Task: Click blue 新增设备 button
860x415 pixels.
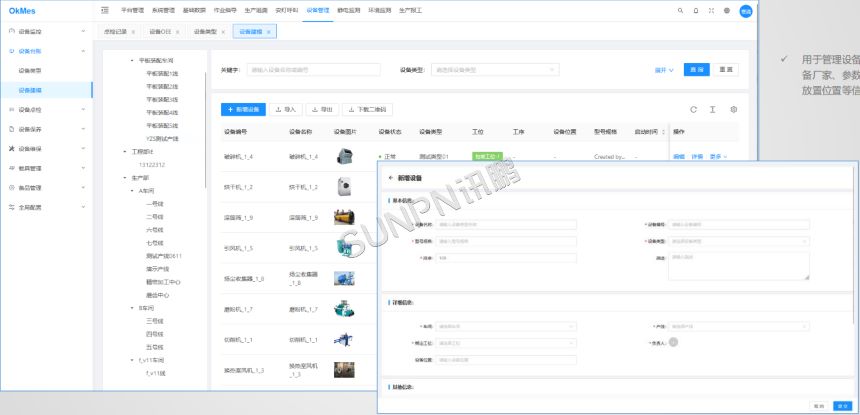Action: click(x=244, y=110)
